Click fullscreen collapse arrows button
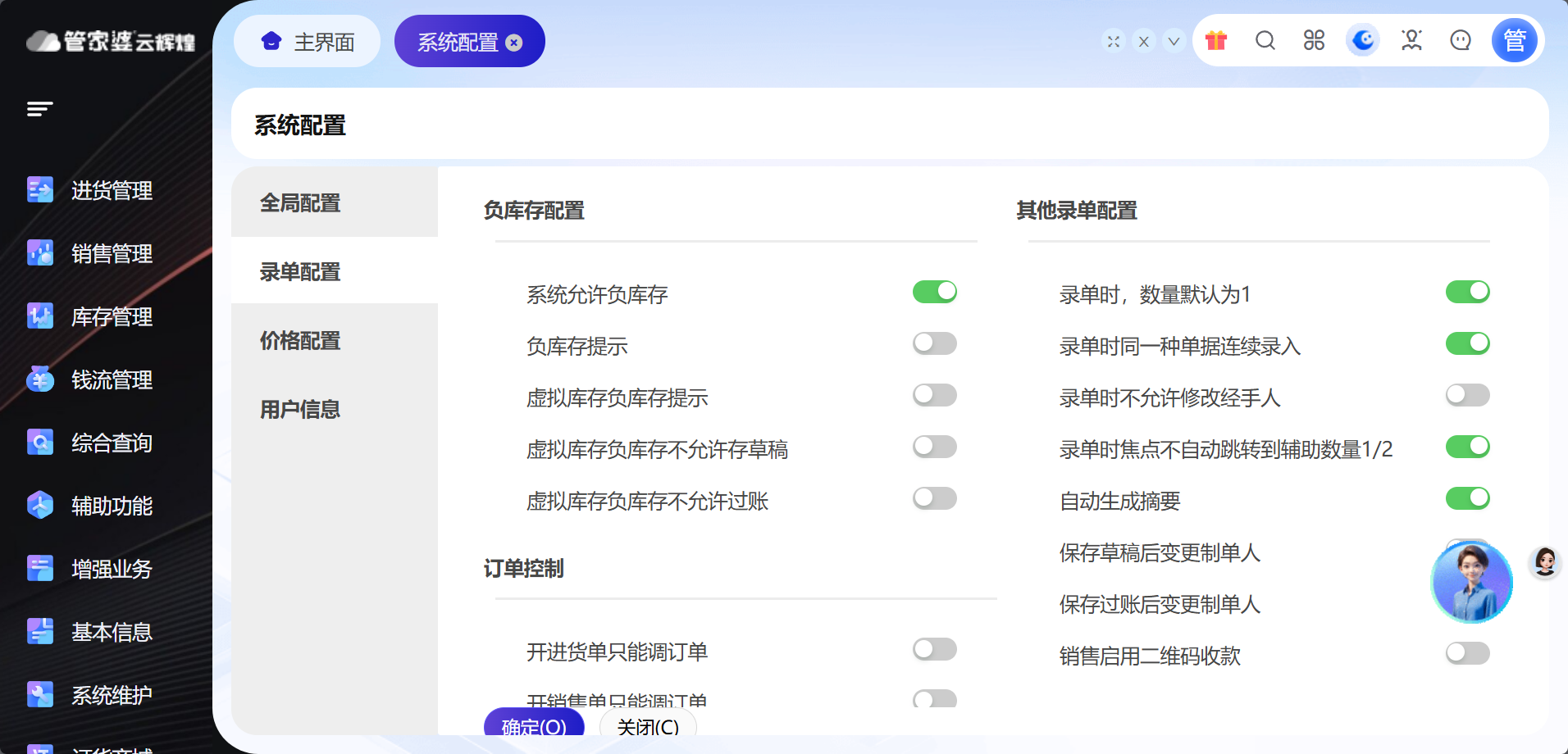This screenshot has height=754, width=1568. [x=1113, y=41]
